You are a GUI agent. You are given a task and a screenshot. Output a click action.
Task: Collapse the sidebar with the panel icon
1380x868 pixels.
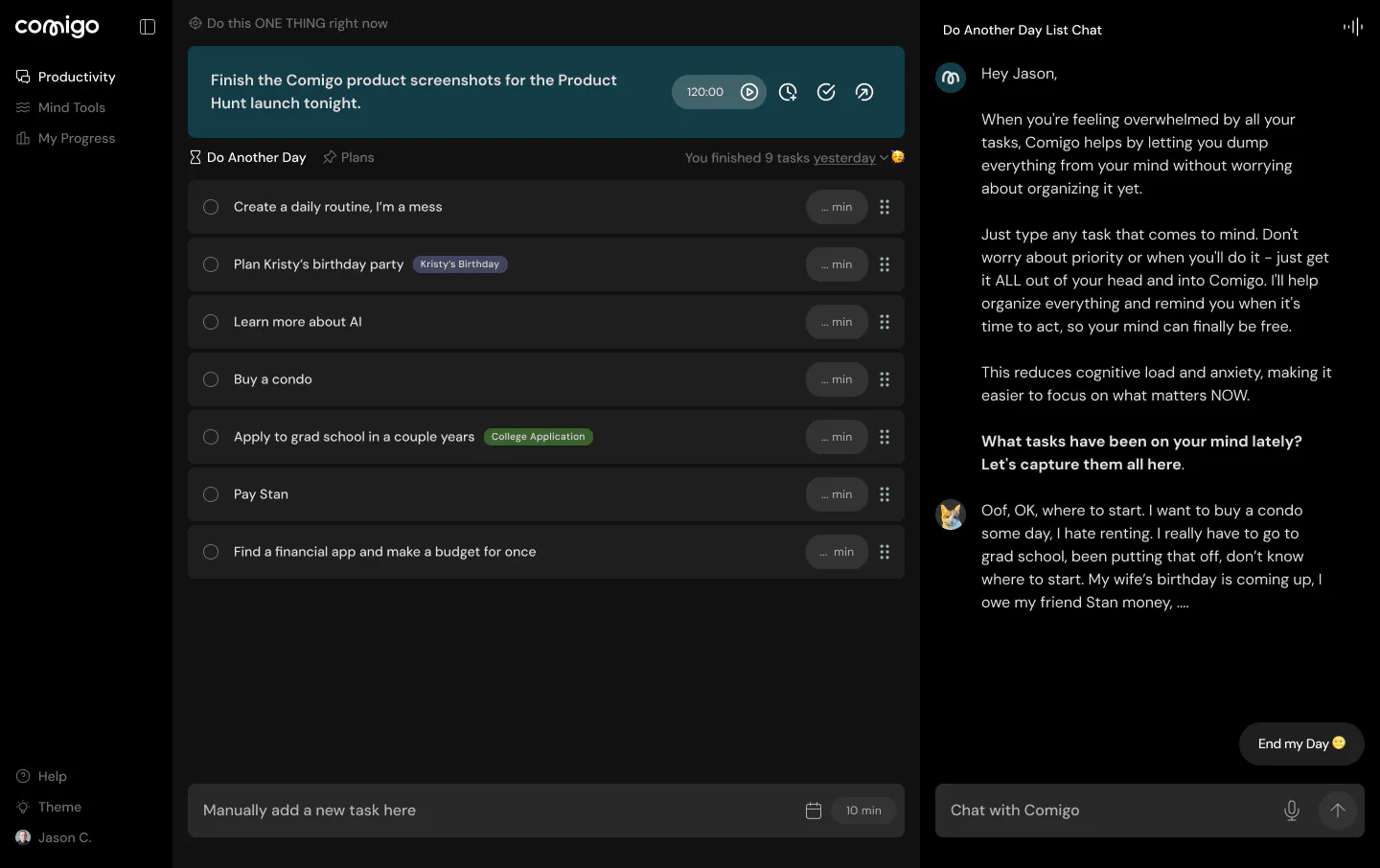click(148, 27)
